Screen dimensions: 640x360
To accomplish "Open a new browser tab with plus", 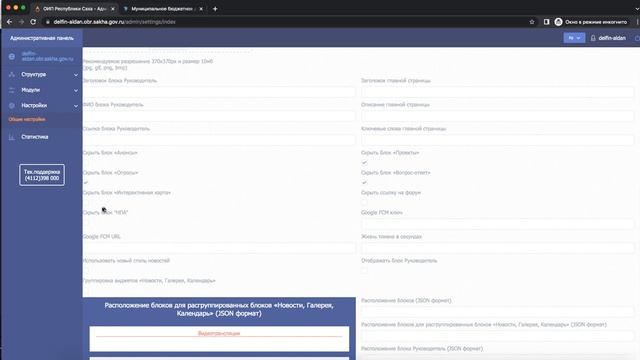I will click(215, 9).
